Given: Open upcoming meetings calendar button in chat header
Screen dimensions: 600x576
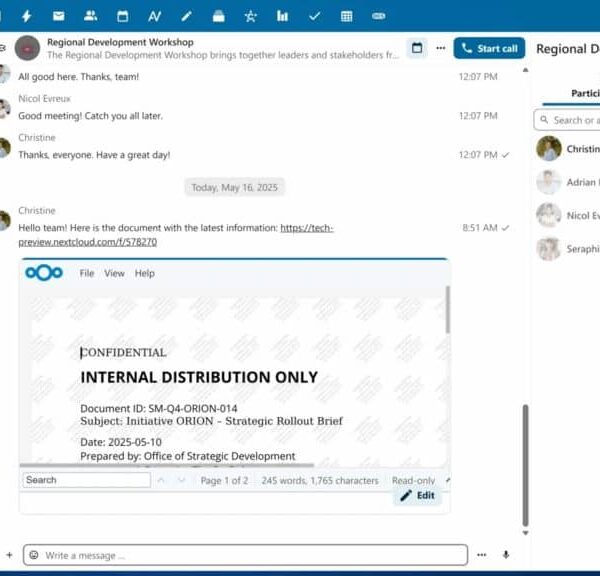Looking at the screenshot, I should (417, 48).
